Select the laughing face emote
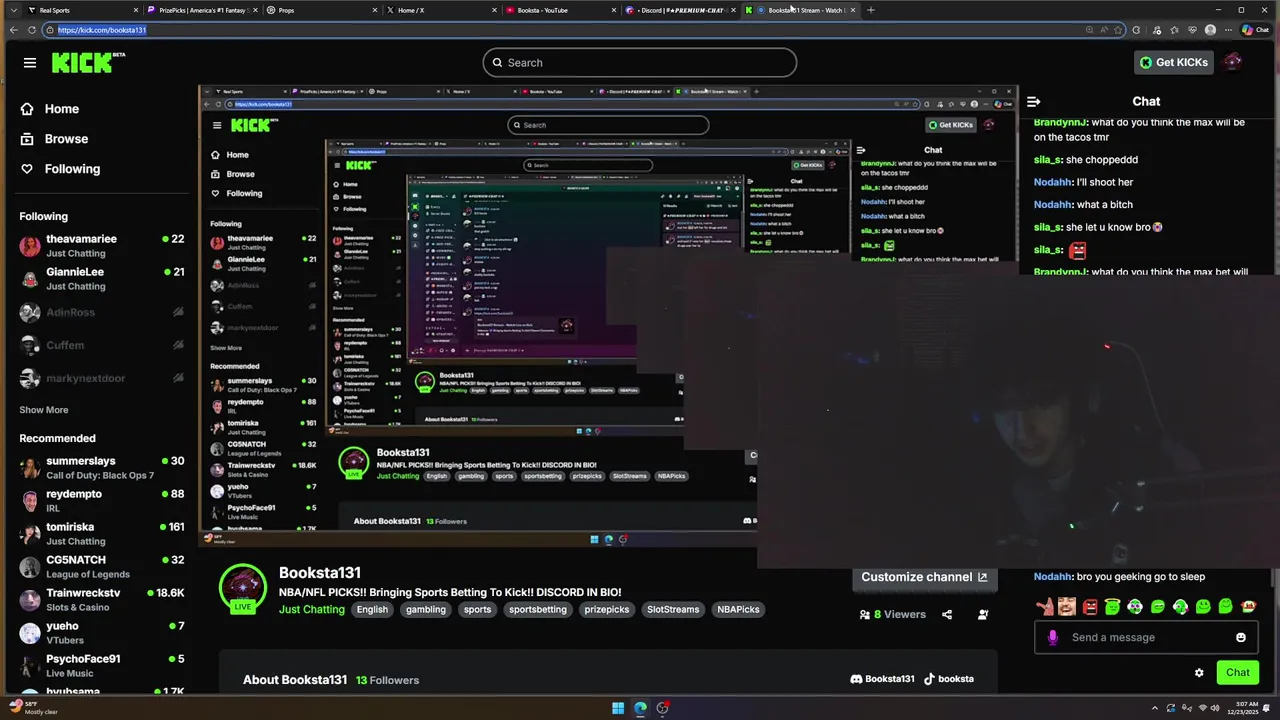Image resolution: width=1280 pixels, height=720 pixels. (x=1067, y=606)
